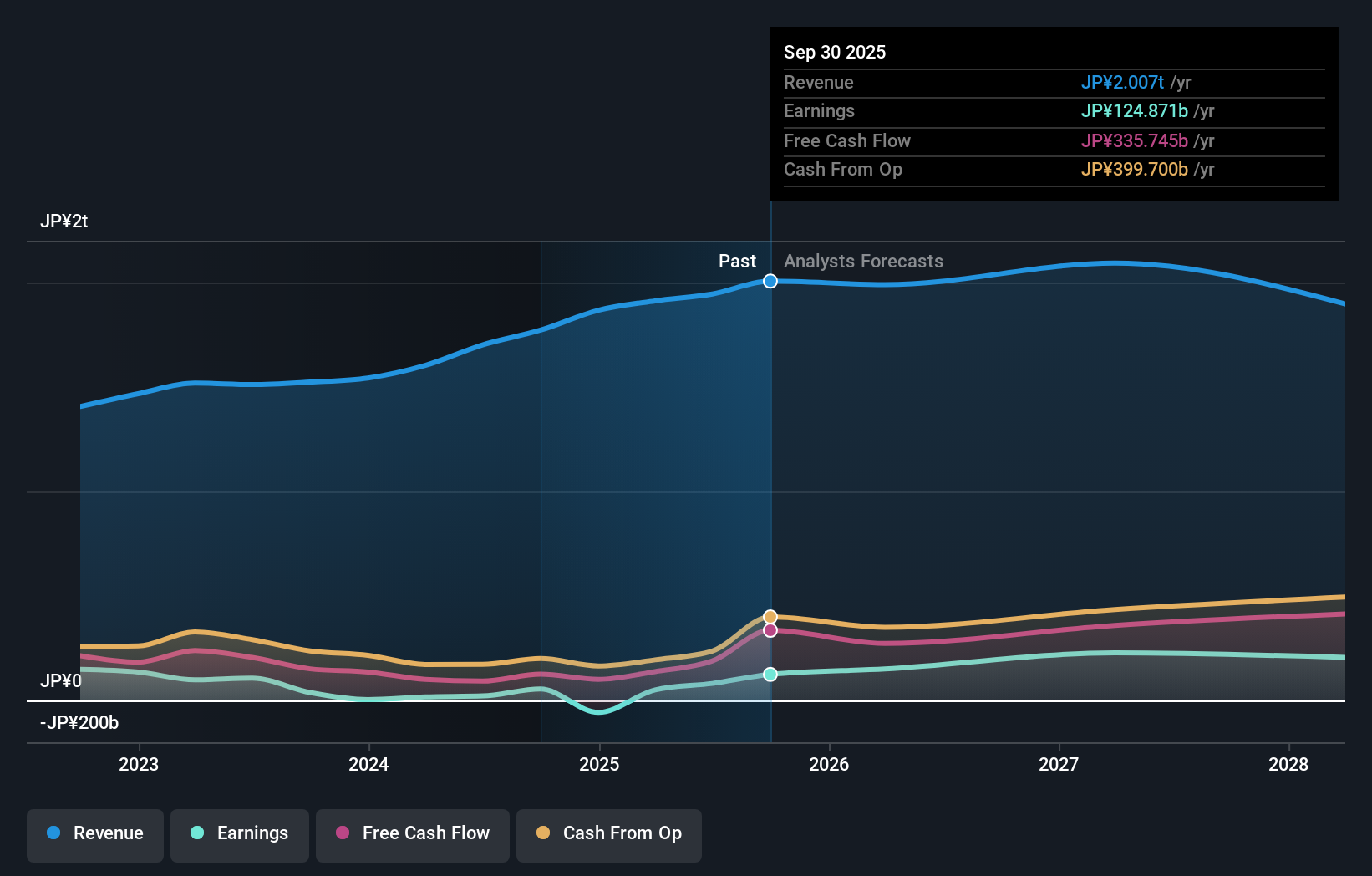
Task: Click the Revenue data point marker on chart
Action: 770,281
